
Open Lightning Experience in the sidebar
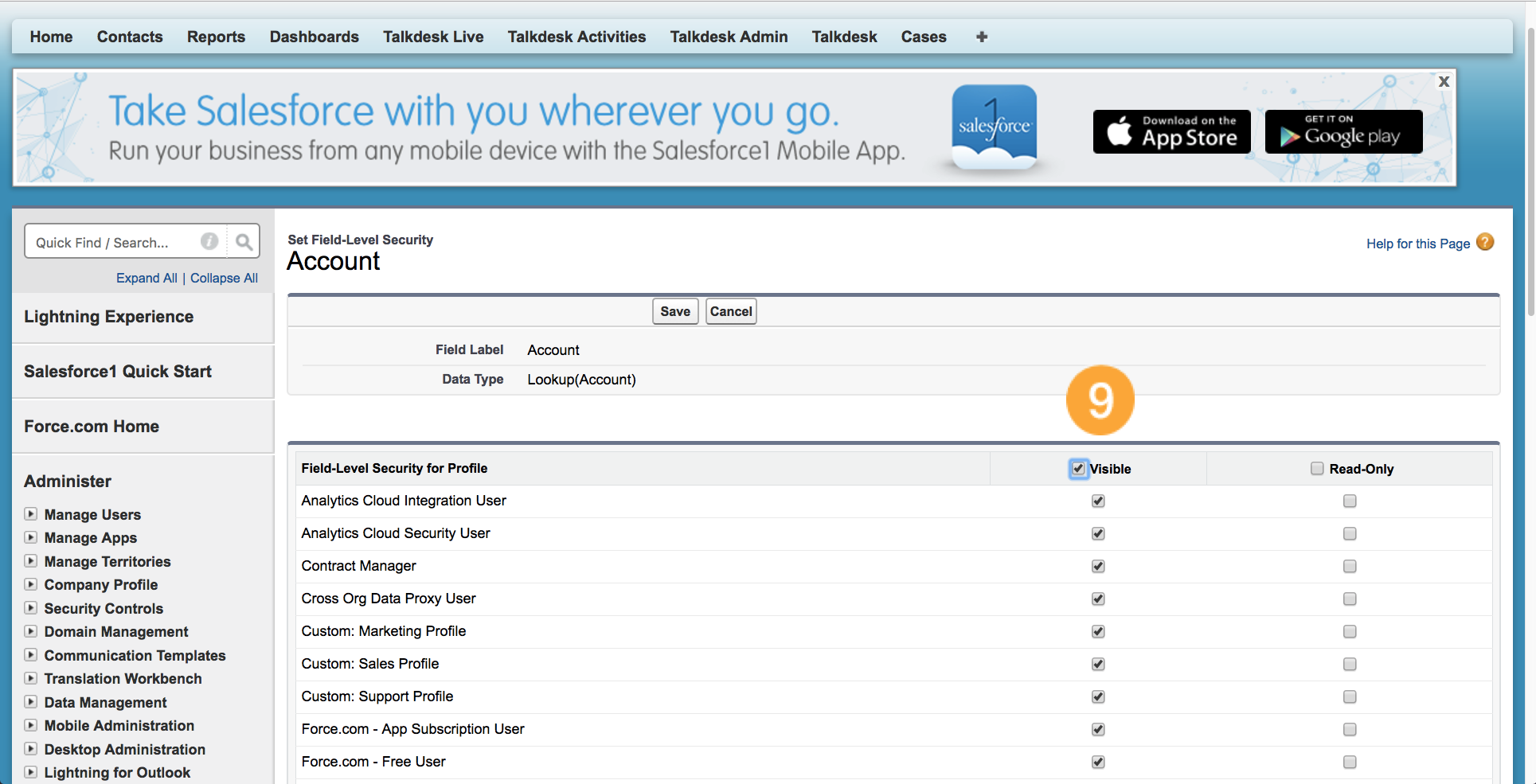108,317
